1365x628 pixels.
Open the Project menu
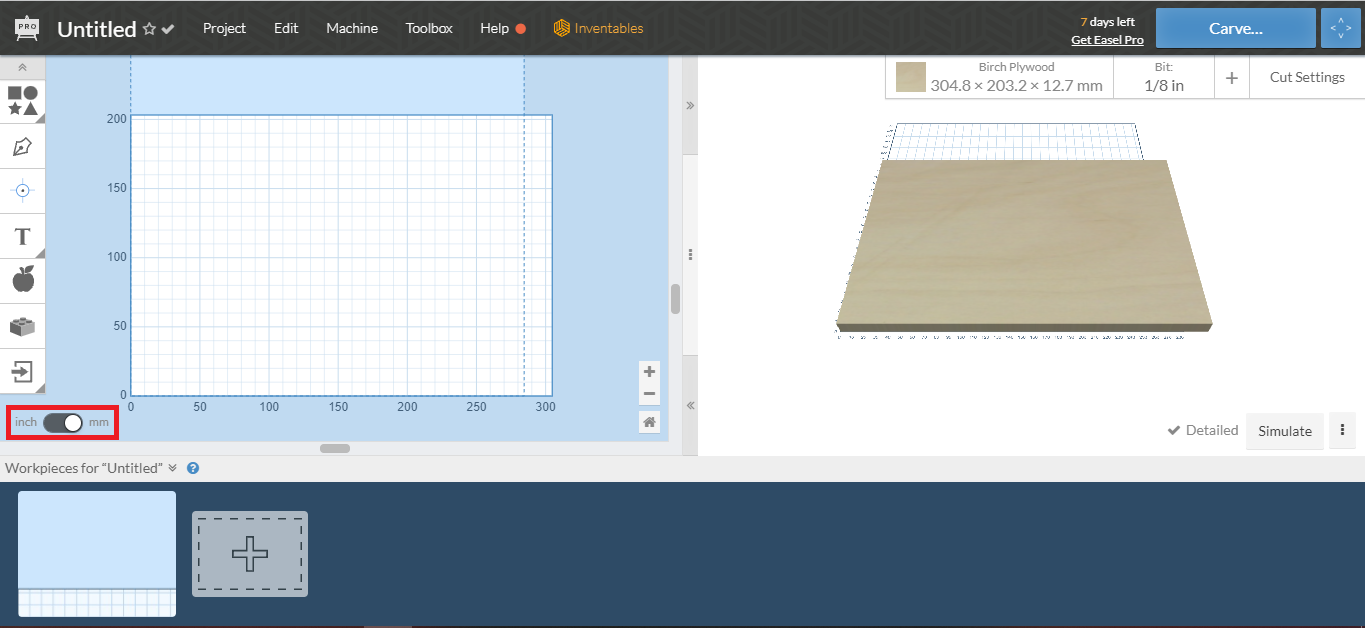coord(224,28)
